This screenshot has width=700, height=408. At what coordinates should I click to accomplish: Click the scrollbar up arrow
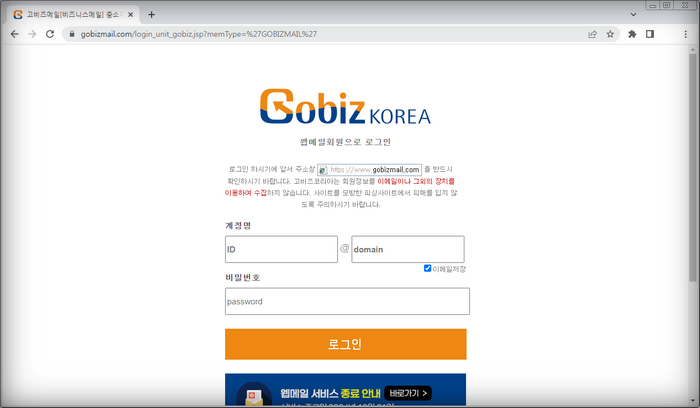tap(692, 49)
